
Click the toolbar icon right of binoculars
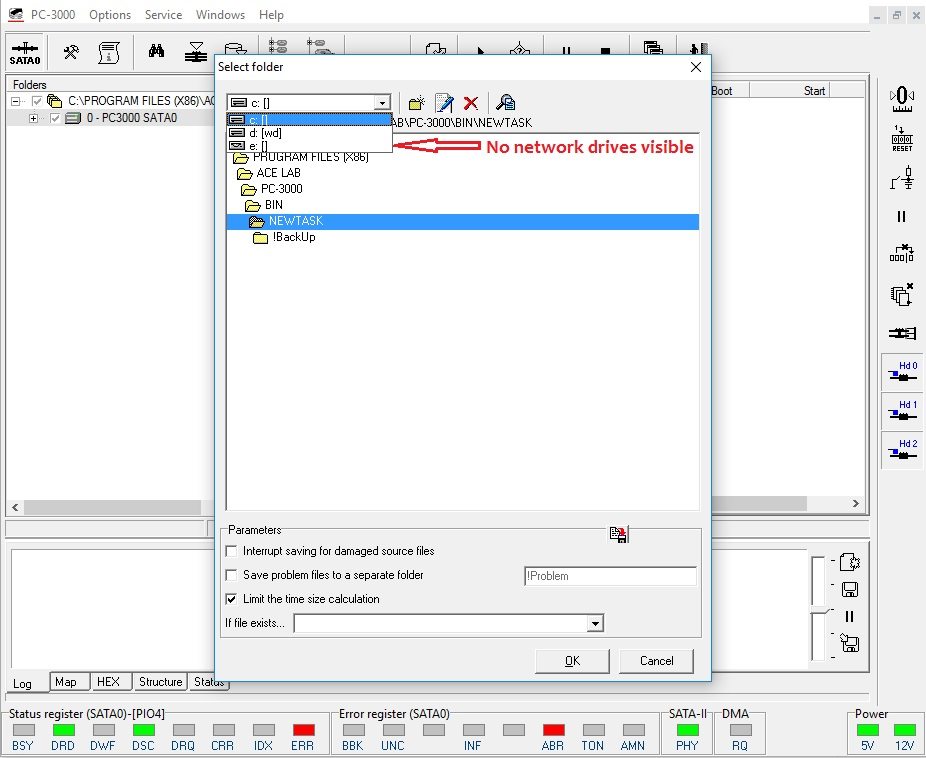tap(195, 52)
